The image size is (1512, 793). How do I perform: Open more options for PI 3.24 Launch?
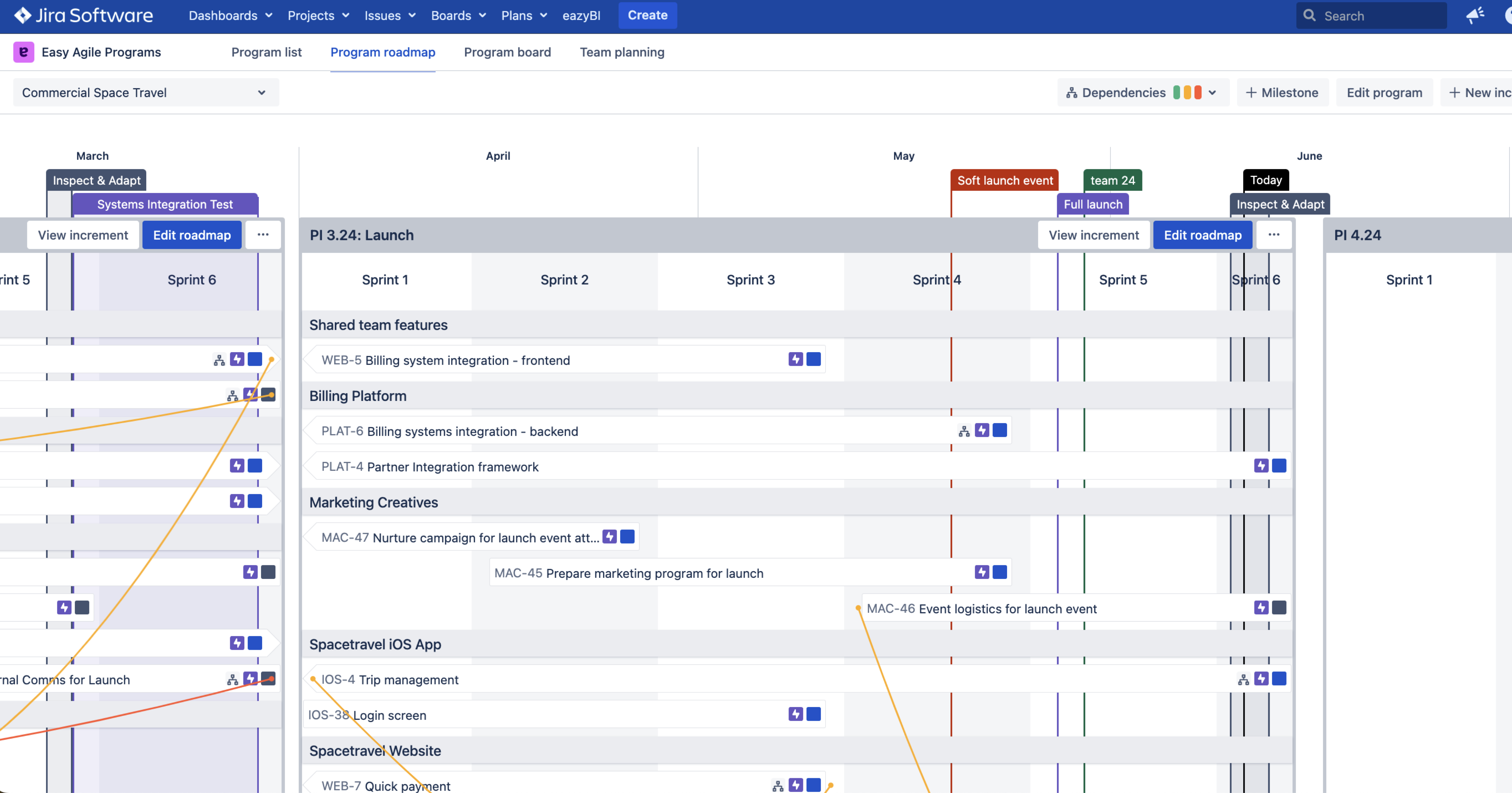[x=1274, y=235]
